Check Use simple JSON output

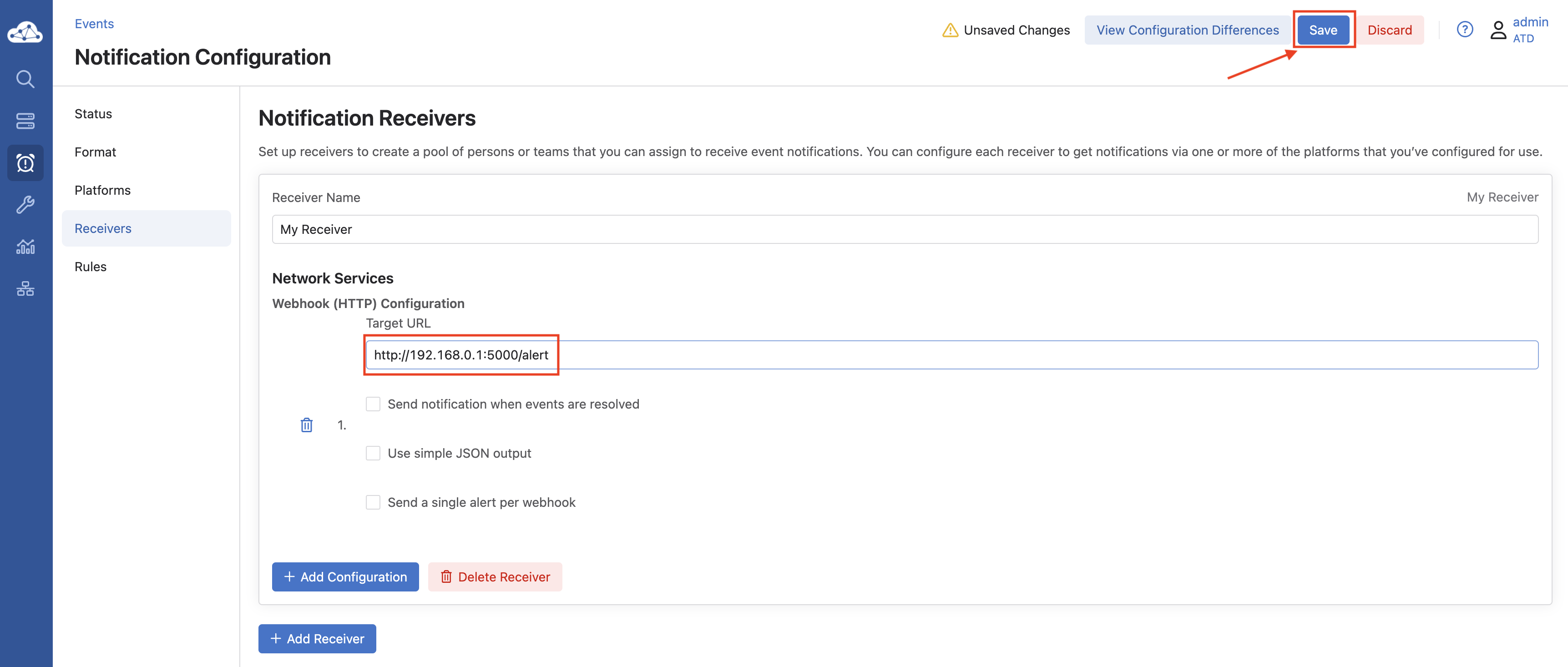coord(373,454)
